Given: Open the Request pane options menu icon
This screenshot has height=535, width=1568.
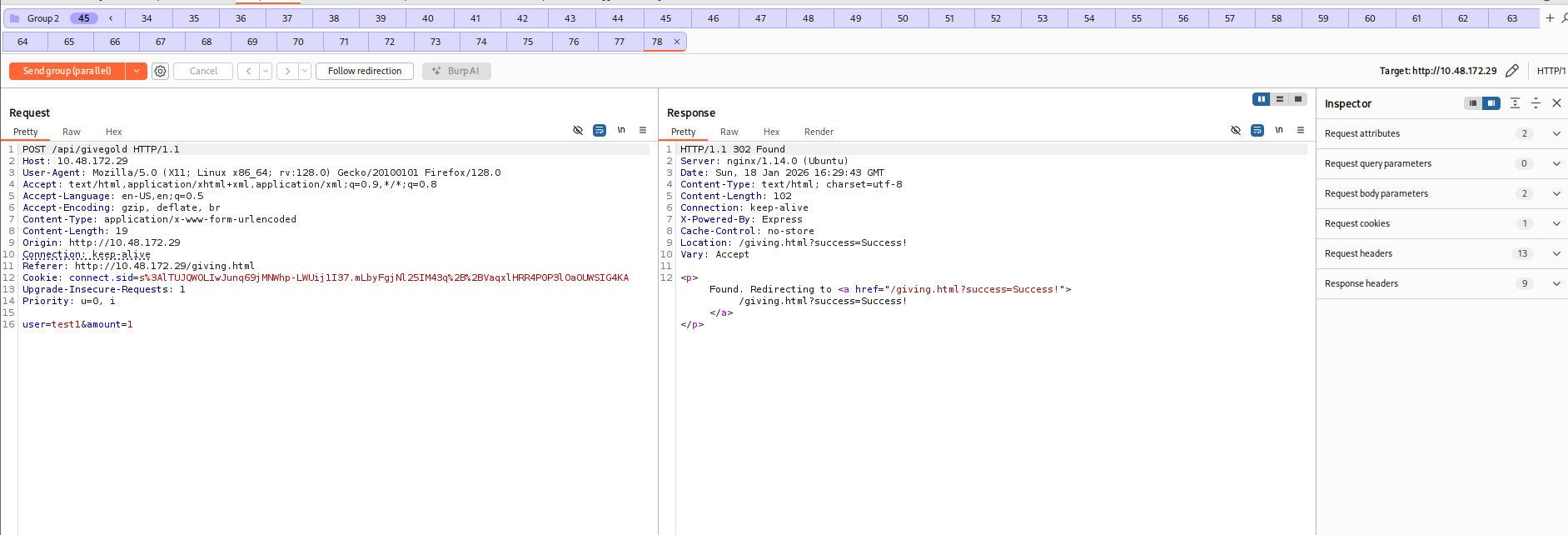Looking at the screenshot, I should click(643, 131).
